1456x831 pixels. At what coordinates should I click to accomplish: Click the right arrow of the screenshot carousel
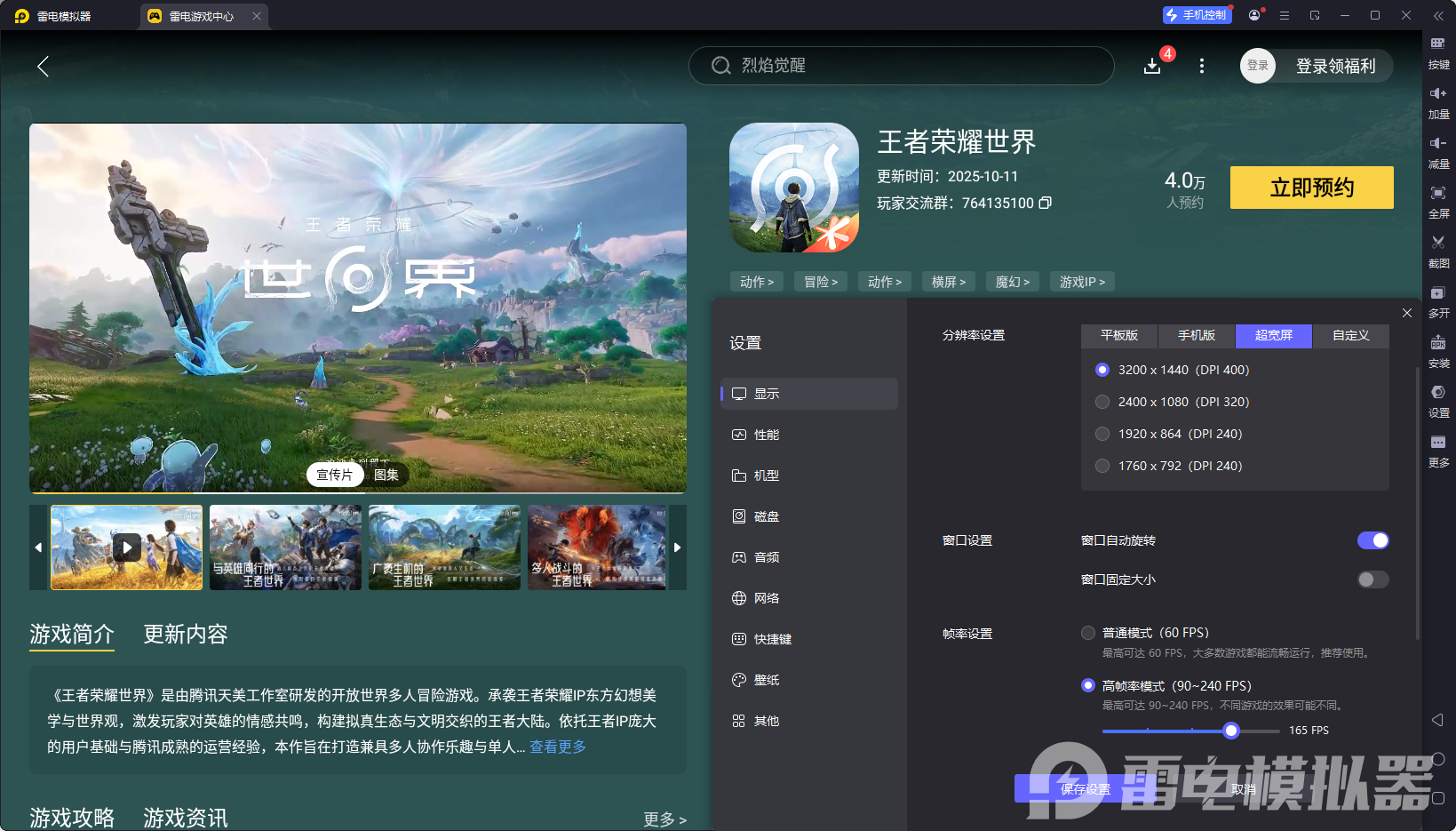click(677, 547)
